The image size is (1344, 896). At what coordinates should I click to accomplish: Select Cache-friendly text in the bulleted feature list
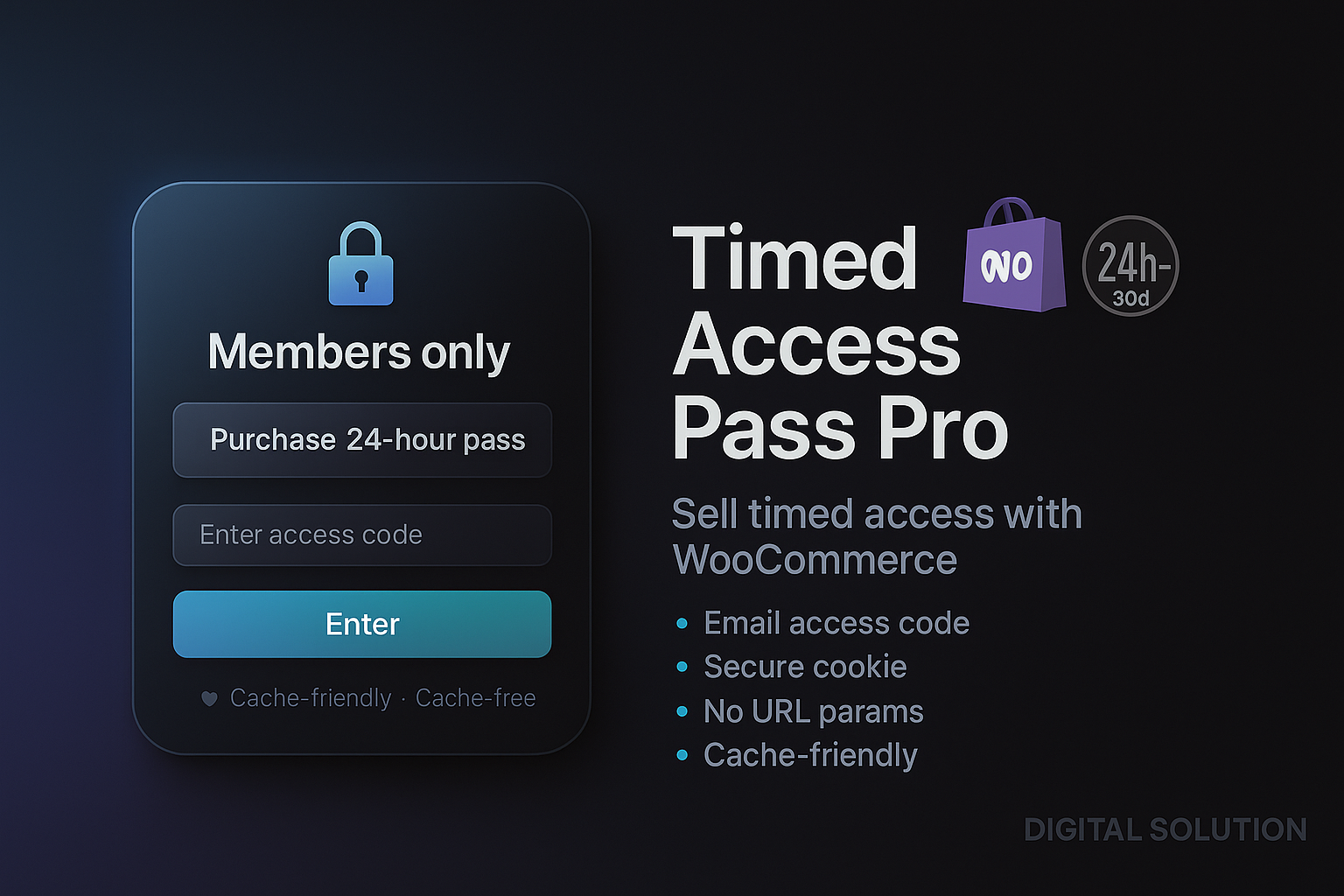810,755
